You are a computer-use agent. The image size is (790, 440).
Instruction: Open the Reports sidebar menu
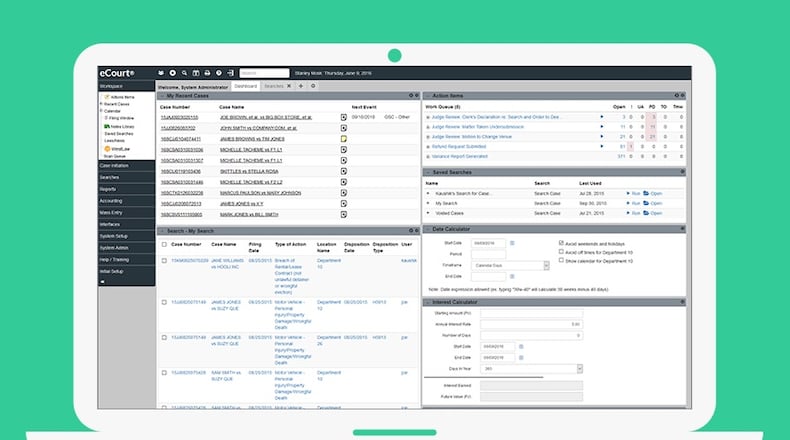coord(126,189)
